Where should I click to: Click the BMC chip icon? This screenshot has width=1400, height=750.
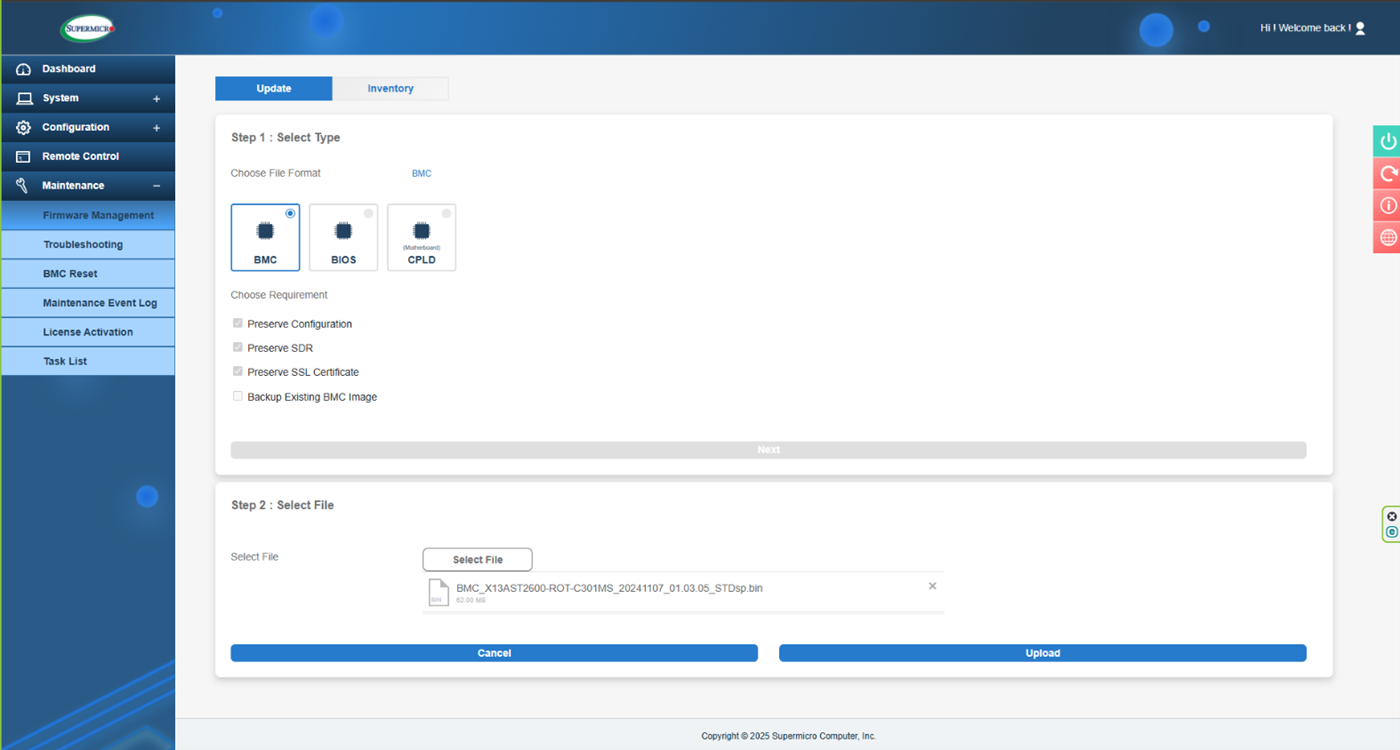pyautogui.click(x=265, y=231)
